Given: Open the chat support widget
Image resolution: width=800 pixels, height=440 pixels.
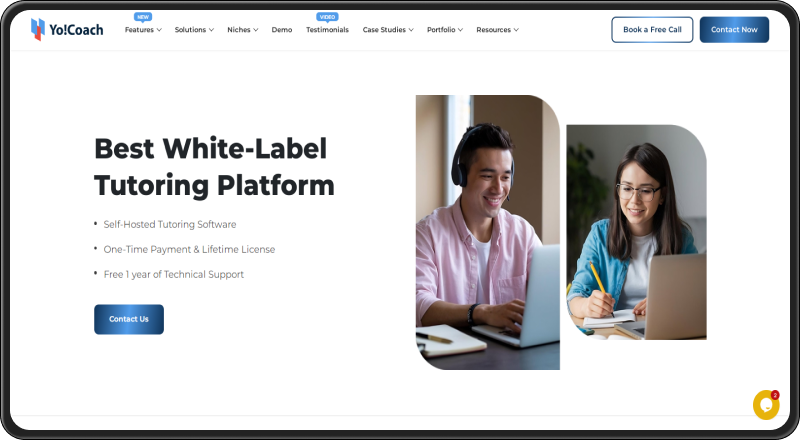Looking at the screenshot, I should pyautogui.click(x=765, y=405).
